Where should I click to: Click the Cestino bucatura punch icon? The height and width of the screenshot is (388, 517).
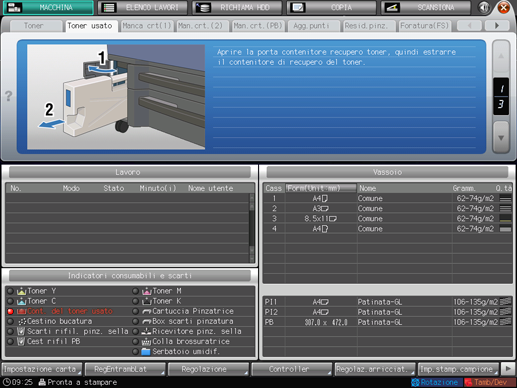[x=22, y=321]
